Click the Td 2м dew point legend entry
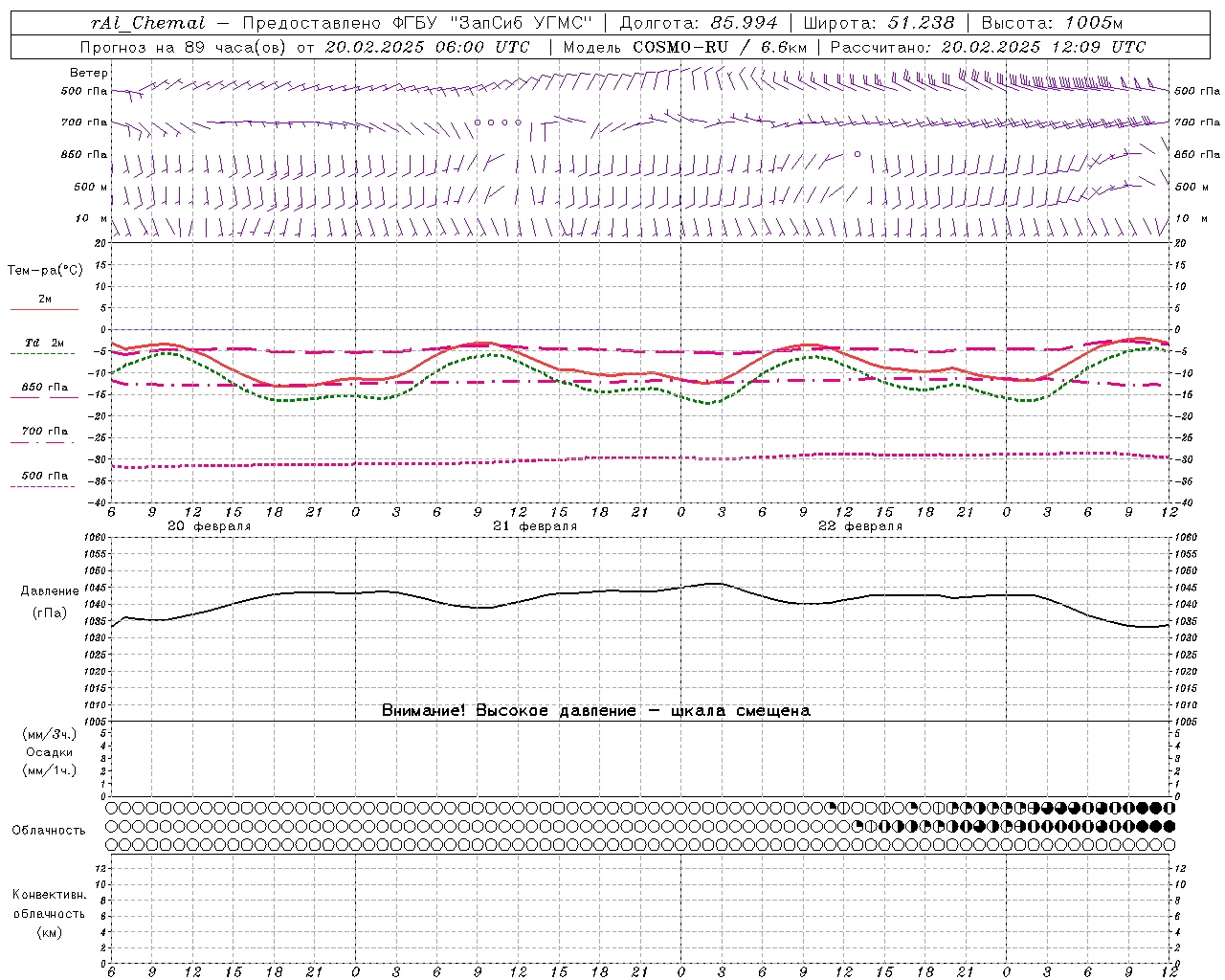The image size is (1225, 980). [x=45, y=343]
